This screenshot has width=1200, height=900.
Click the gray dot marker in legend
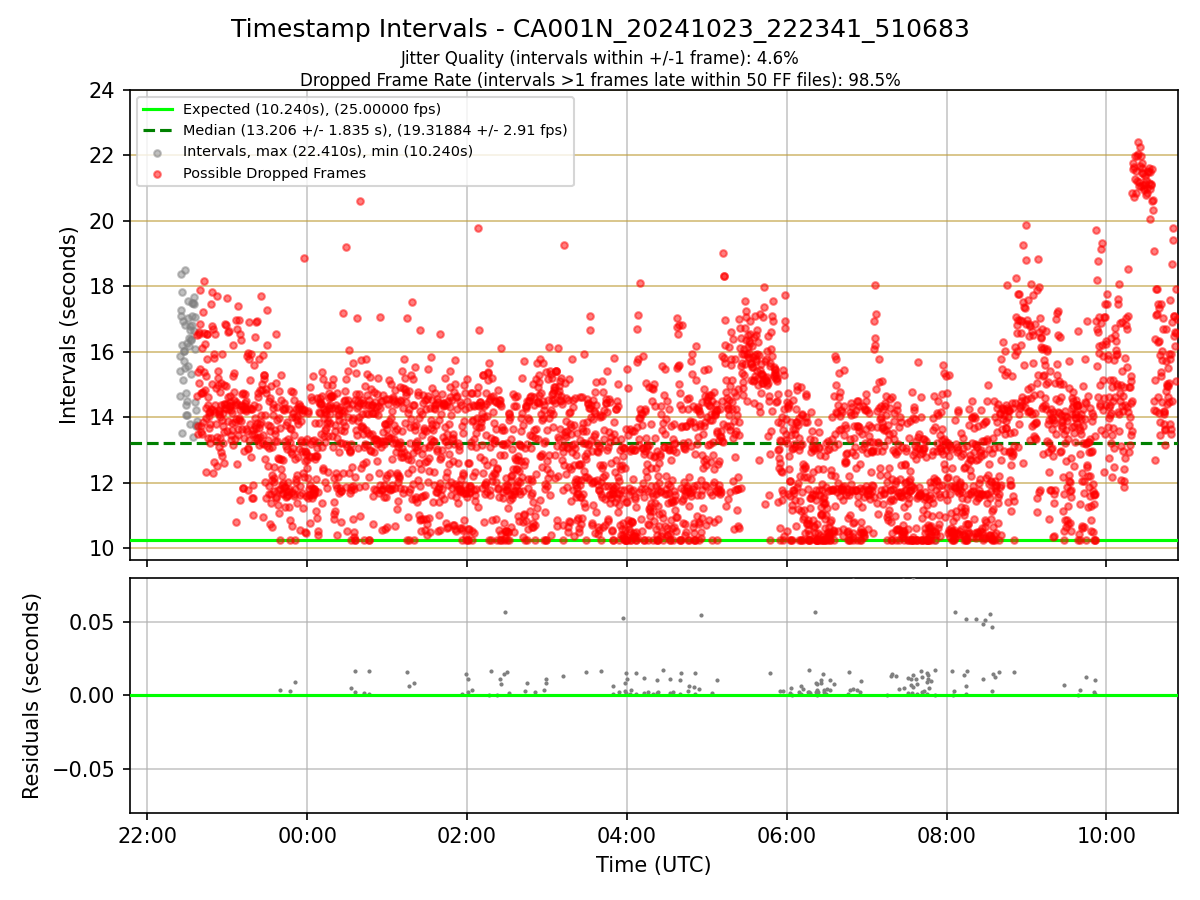(x=159, y=152)
